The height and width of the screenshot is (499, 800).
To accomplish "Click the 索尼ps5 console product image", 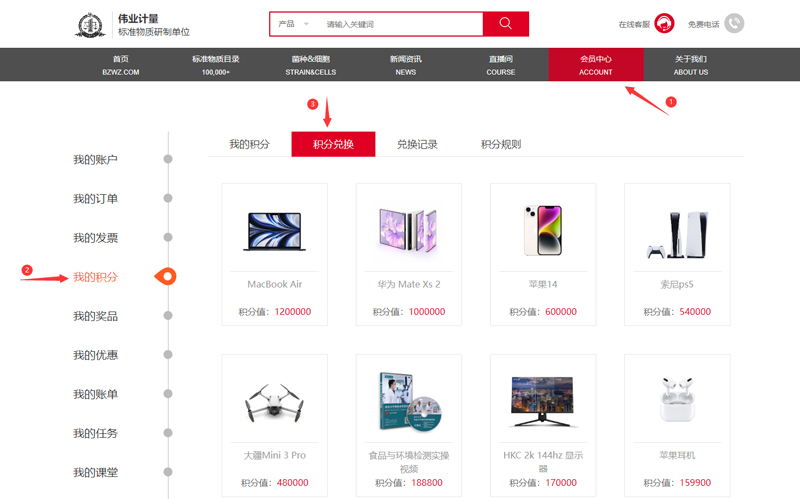I will click(677, 235).
